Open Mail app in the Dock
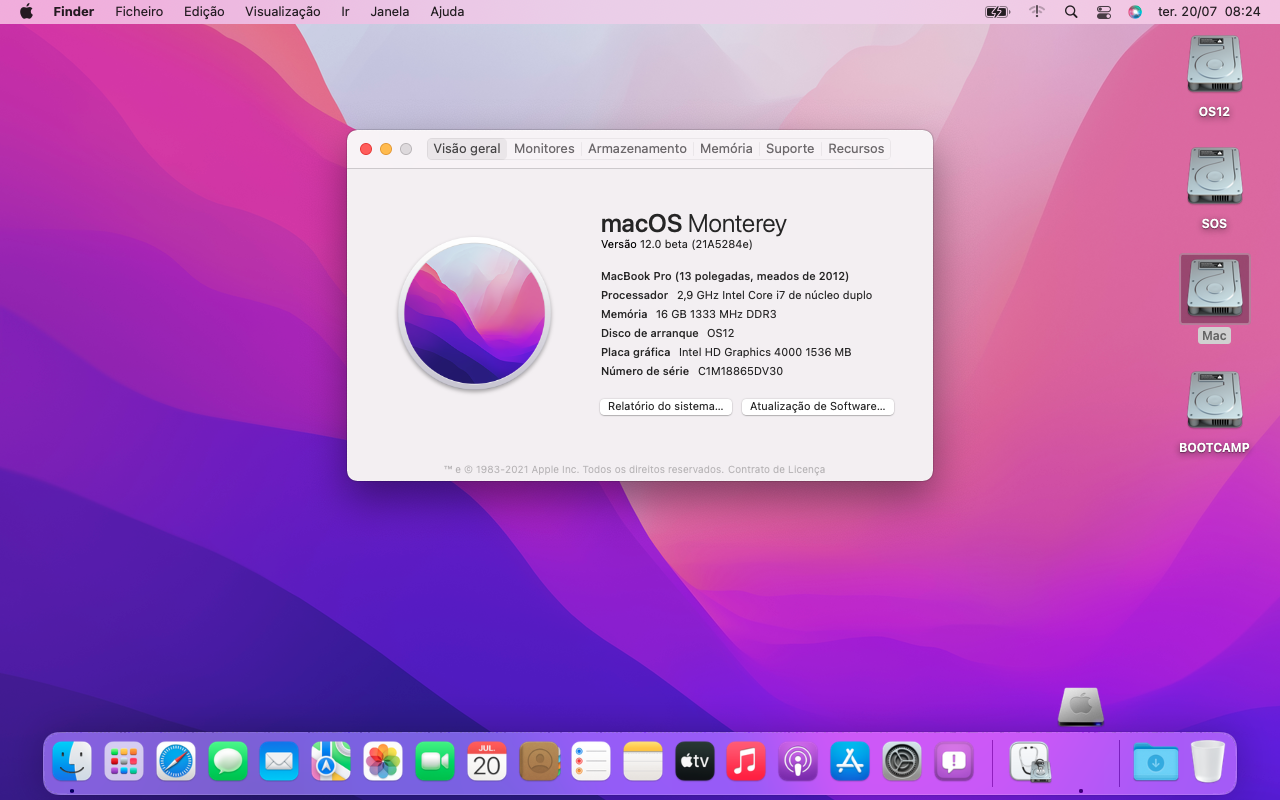The width and height of the screenshot is (1280, 800). [279, 761]
